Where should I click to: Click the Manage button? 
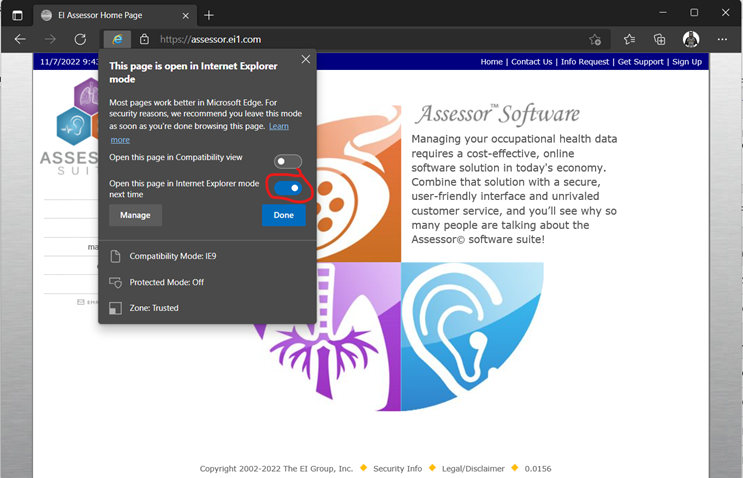(135, 215)
